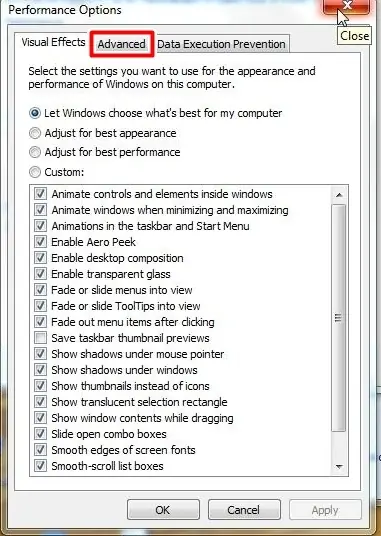
Task: Close the Performance Options dialog
Action: pyautogui.click(x=346, y=6)
